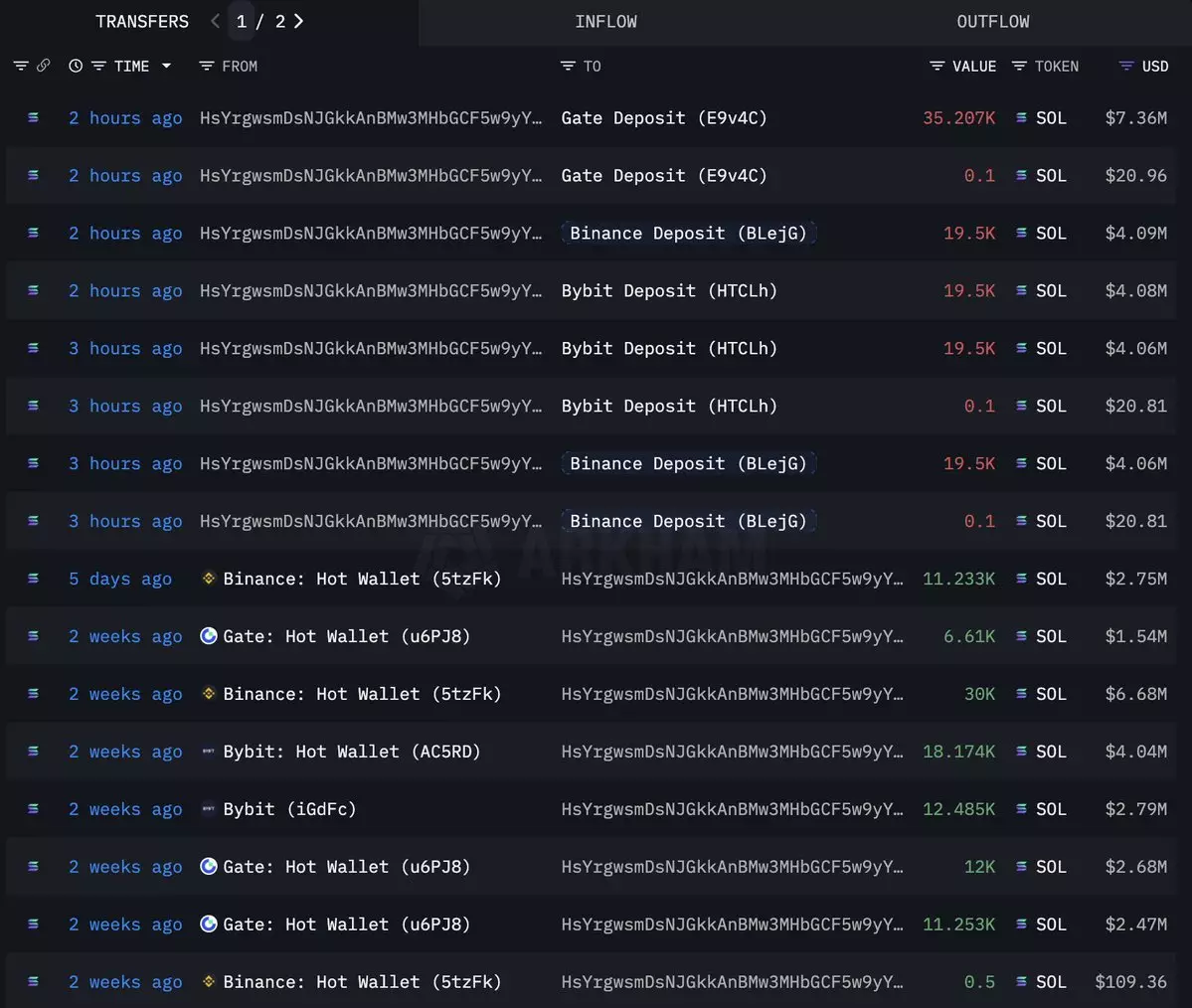Viewport: 1192px width, 1008px height.
Task: Open Gate Deposit (E9v4C) of 35.207K transfer
Action: click(663, 118)
